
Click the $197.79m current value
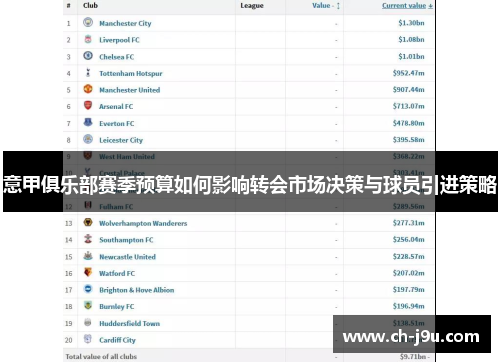point(409,290)
